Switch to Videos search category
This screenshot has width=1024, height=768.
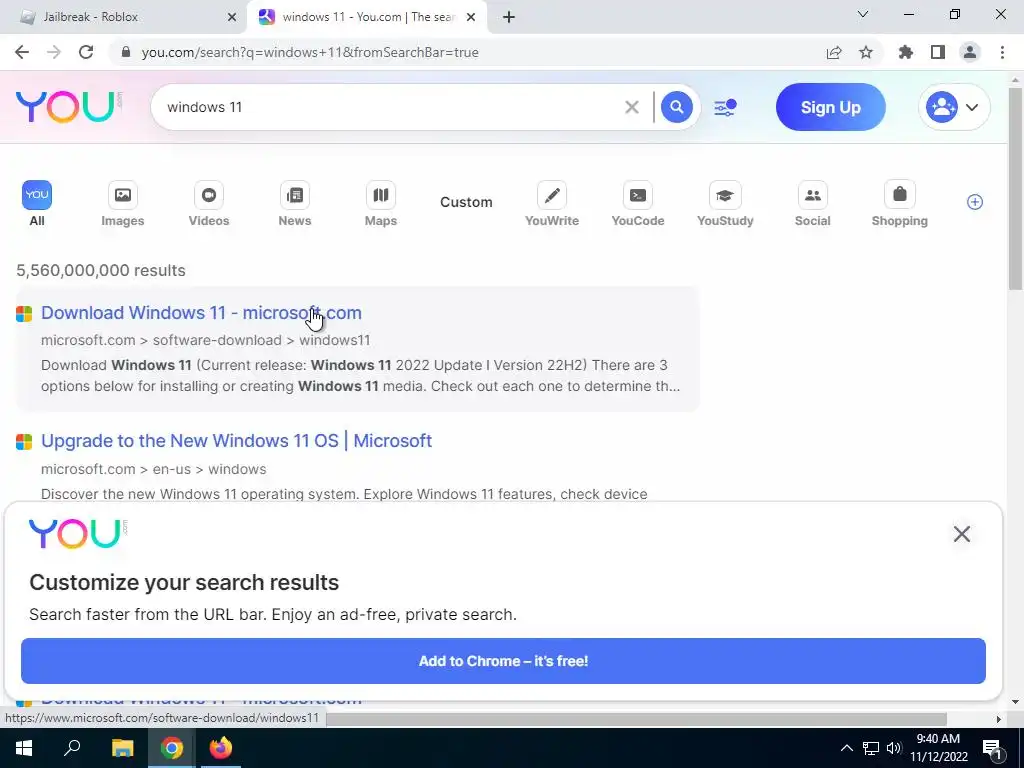pyautogui.click(x=208, y=204)
